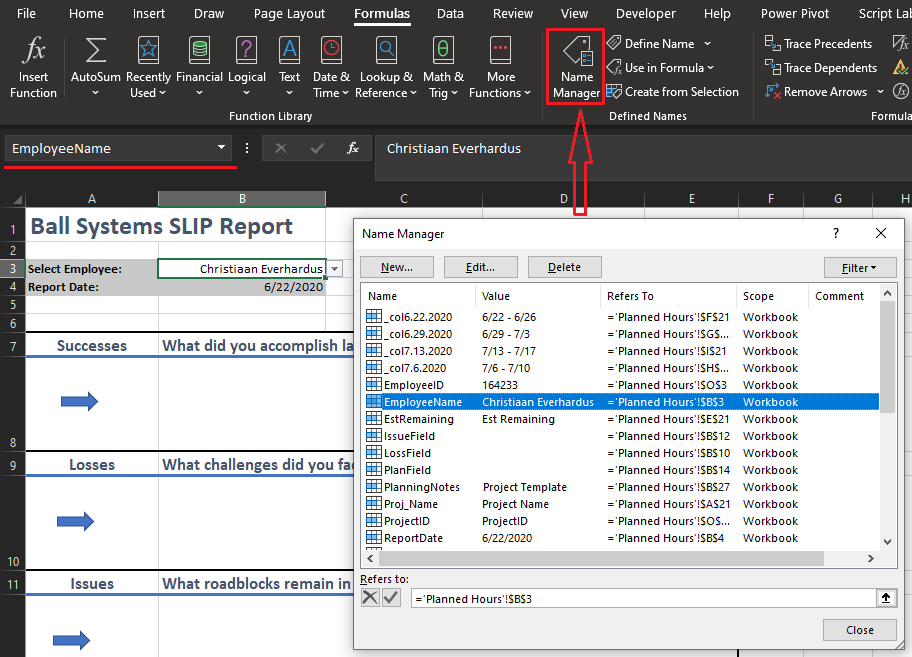Click the Refers to input field
This screenshot has width=912, height=657.
[643, 598]
